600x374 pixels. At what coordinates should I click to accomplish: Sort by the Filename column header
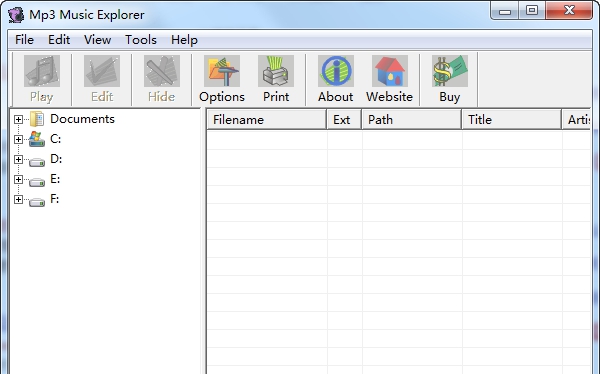pyautogui.click(x=267, y=119)
